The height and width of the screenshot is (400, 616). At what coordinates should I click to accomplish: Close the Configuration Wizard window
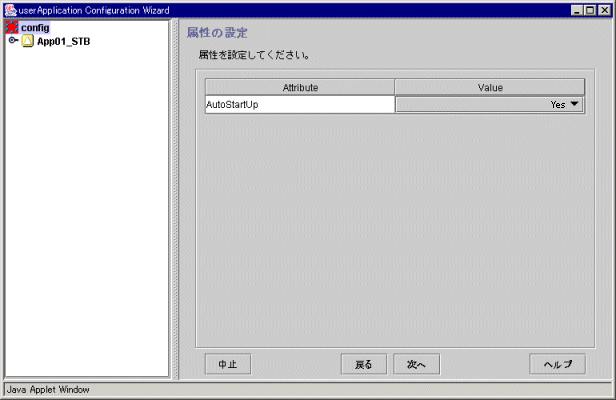coord(604,10)
